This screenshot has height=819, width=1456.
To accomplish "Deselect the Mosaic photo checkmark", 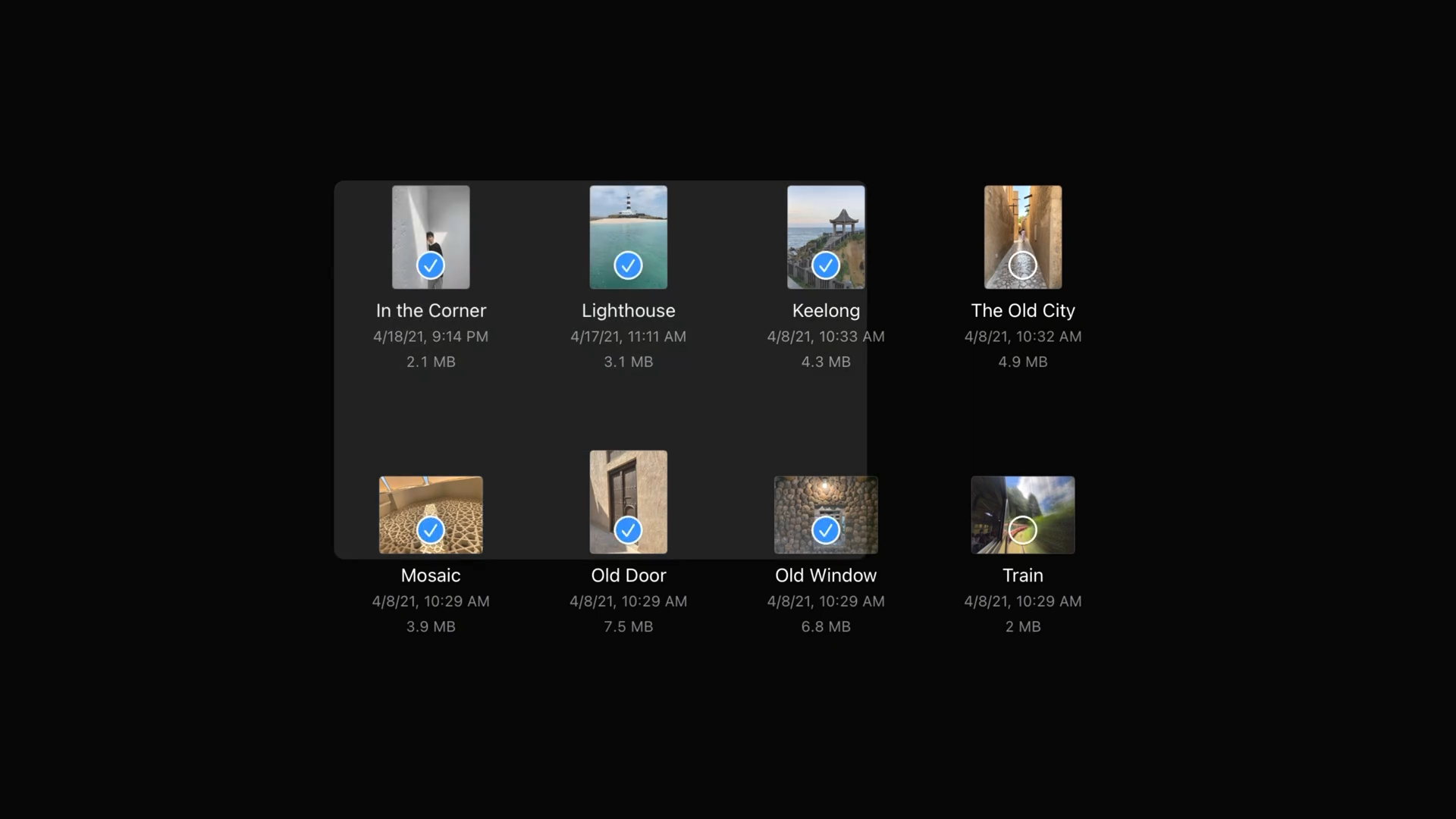I will (431, 530).
